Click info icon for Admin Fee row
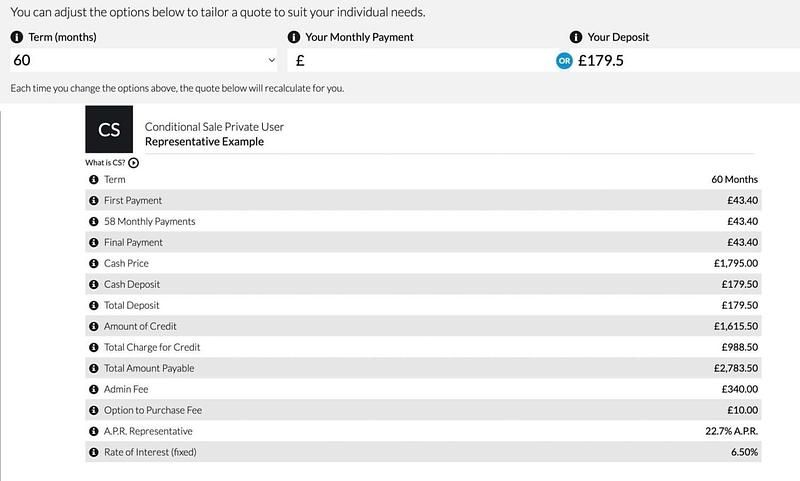 (94, 389)
